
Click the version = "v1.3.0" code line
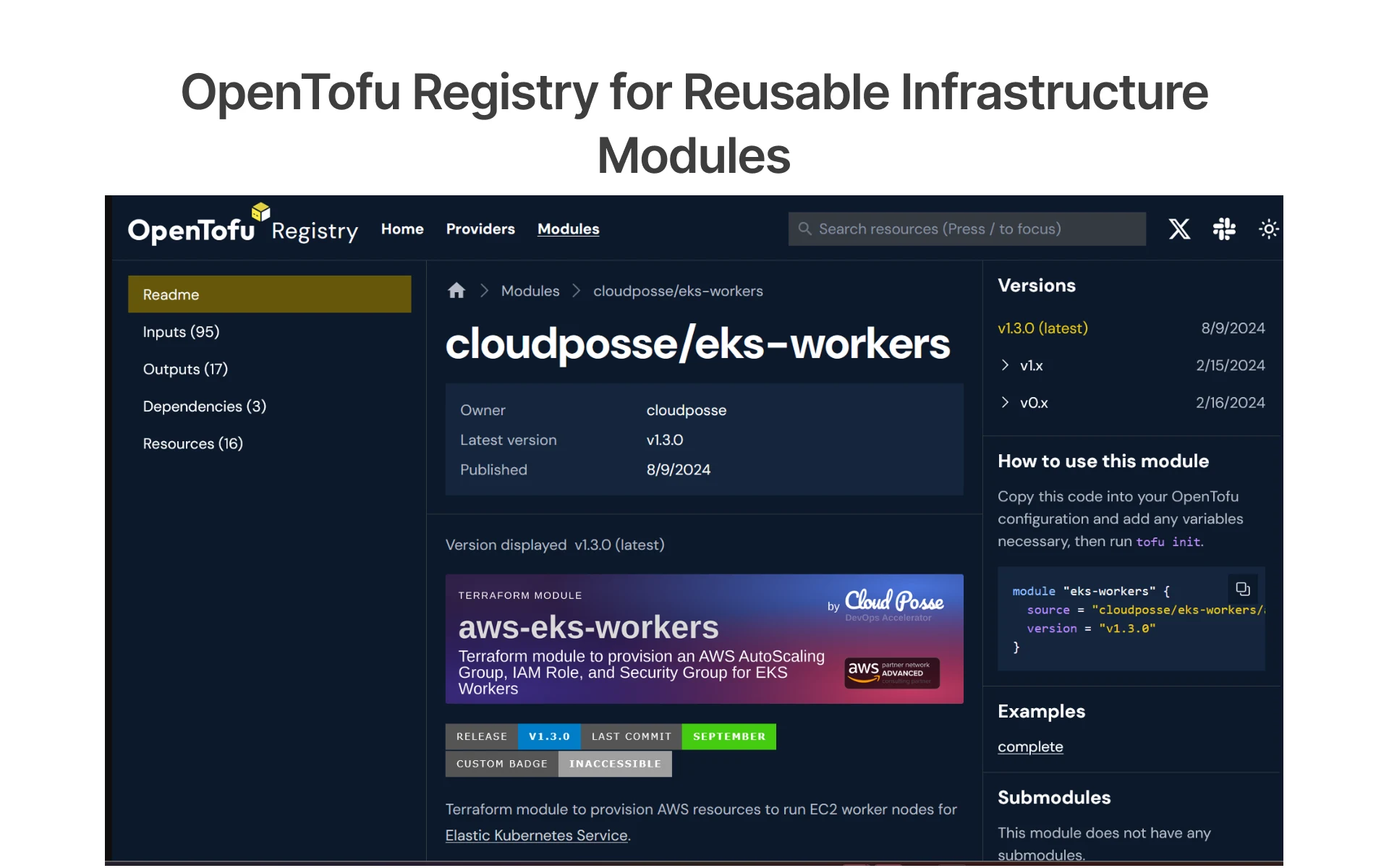click(1091, 629)
